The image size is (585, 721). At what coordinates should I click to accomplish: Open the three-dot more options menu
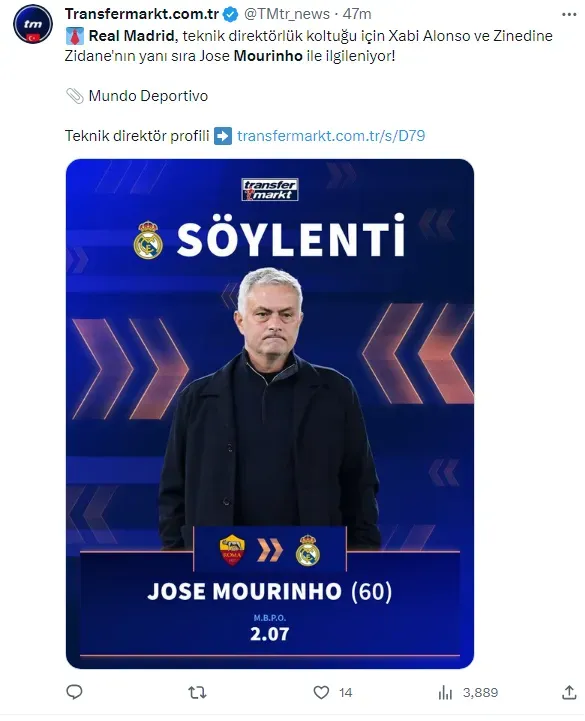pos(569,15)
